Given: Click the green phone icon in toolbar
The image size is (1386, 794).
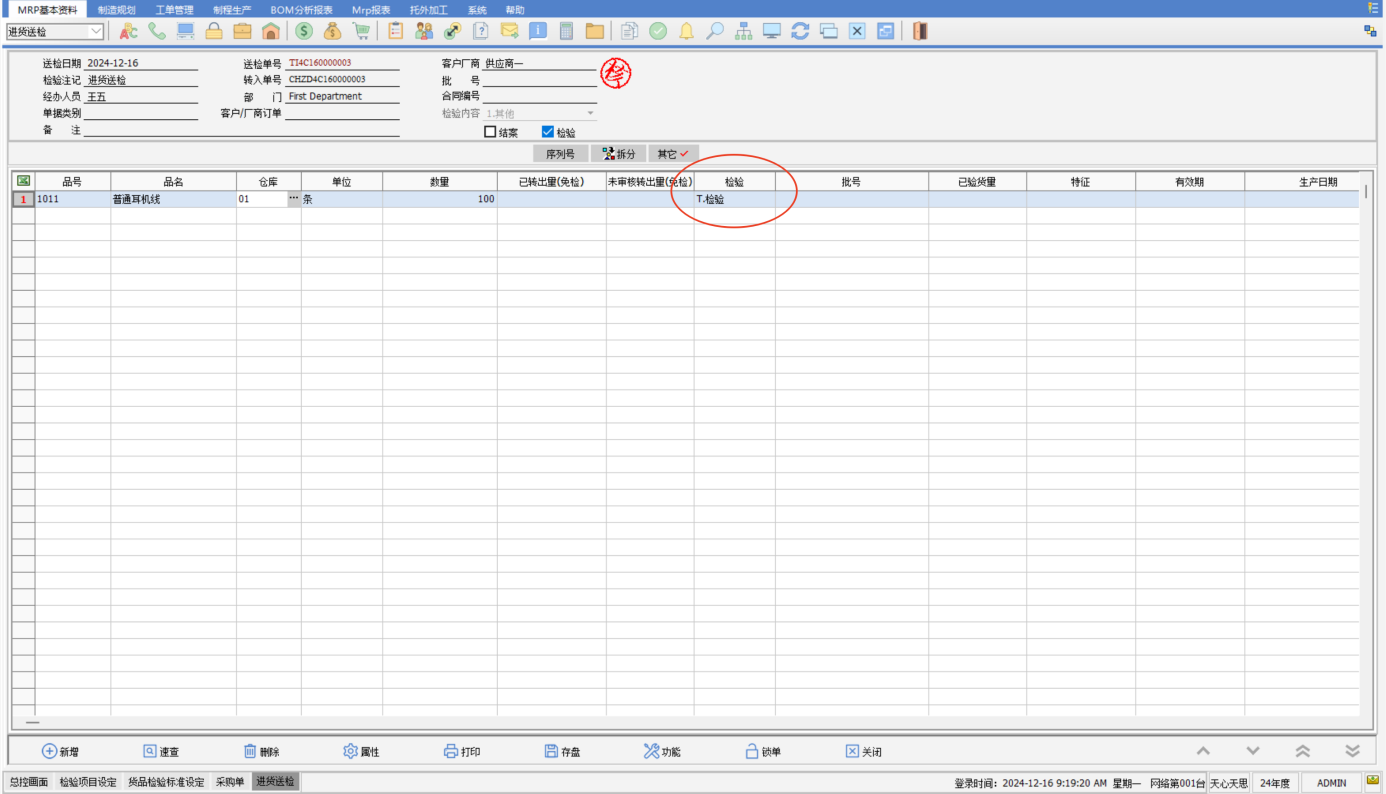Looking at the screenshot, I should pyautogui.click(x=157, y=31).
